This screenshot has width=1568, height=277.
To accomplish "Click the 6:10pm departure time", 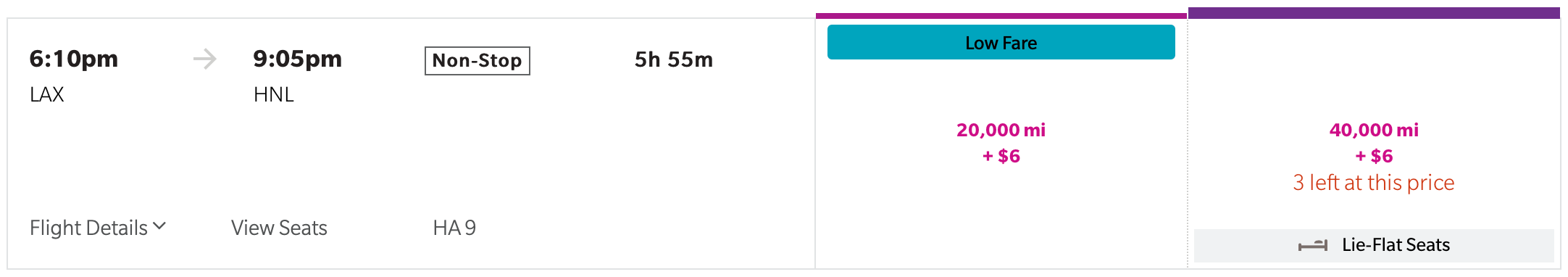I will (74, 59).
